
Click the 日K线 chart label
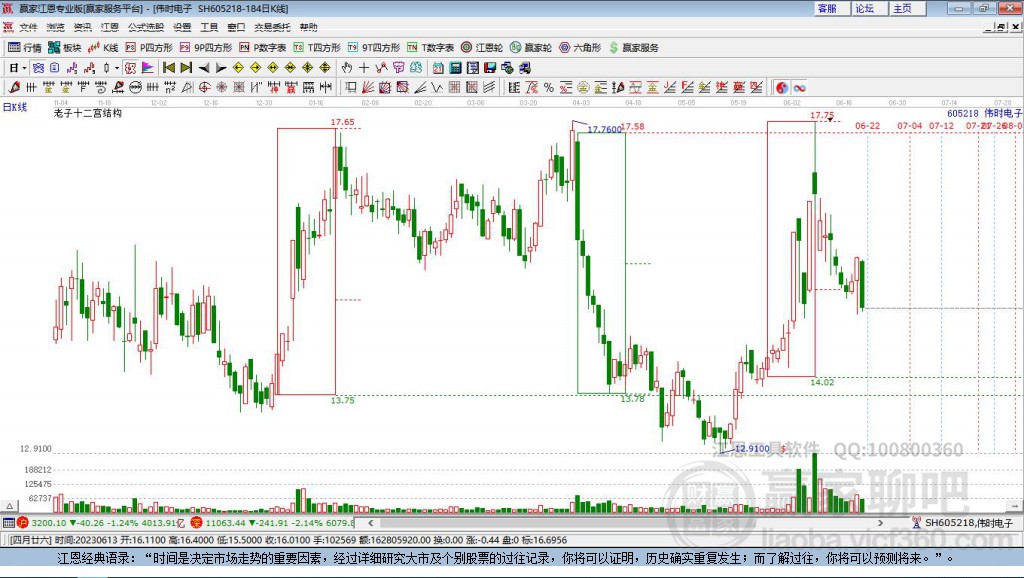(x=15, y=107)
